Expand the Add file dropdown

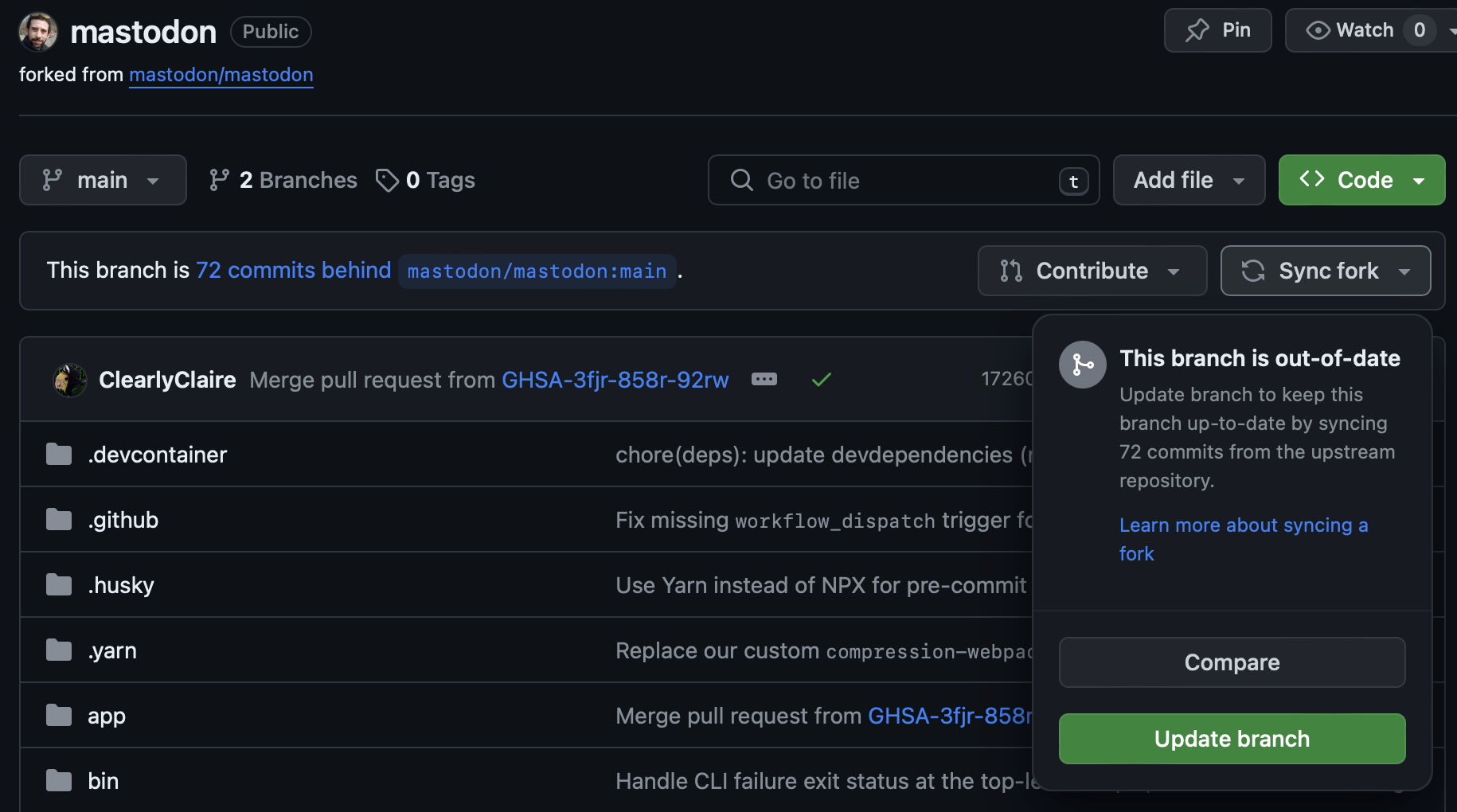(1188, 180)
